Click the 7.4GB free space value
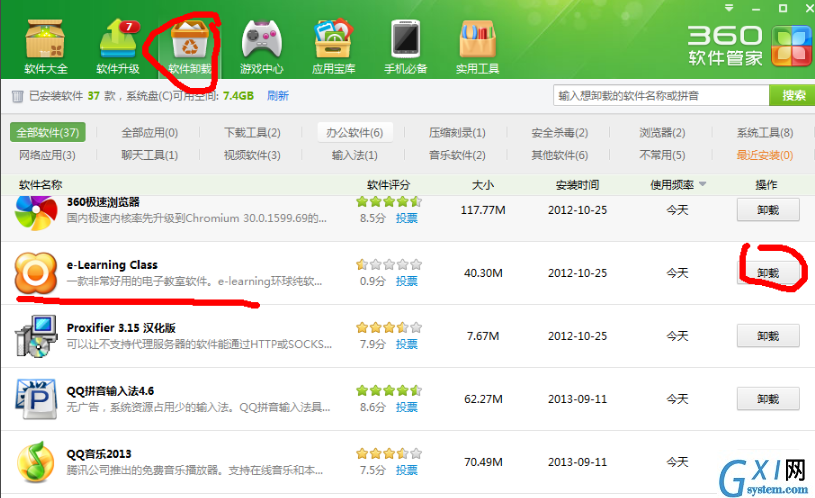The height and width of the screenshot is (498, 815). (238, 96)
